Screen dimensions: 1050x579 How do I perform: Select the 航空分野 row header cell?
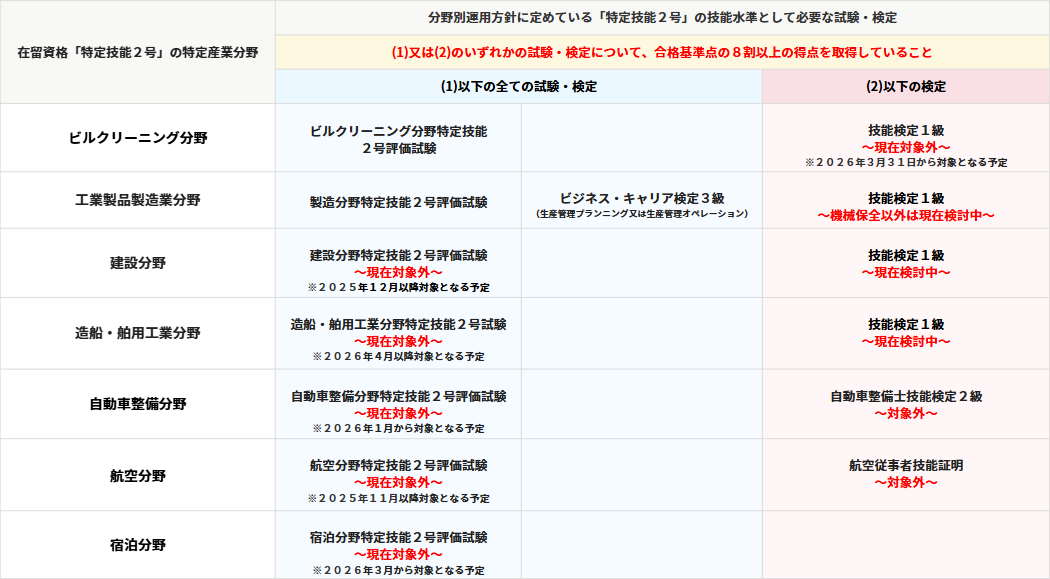138,475
